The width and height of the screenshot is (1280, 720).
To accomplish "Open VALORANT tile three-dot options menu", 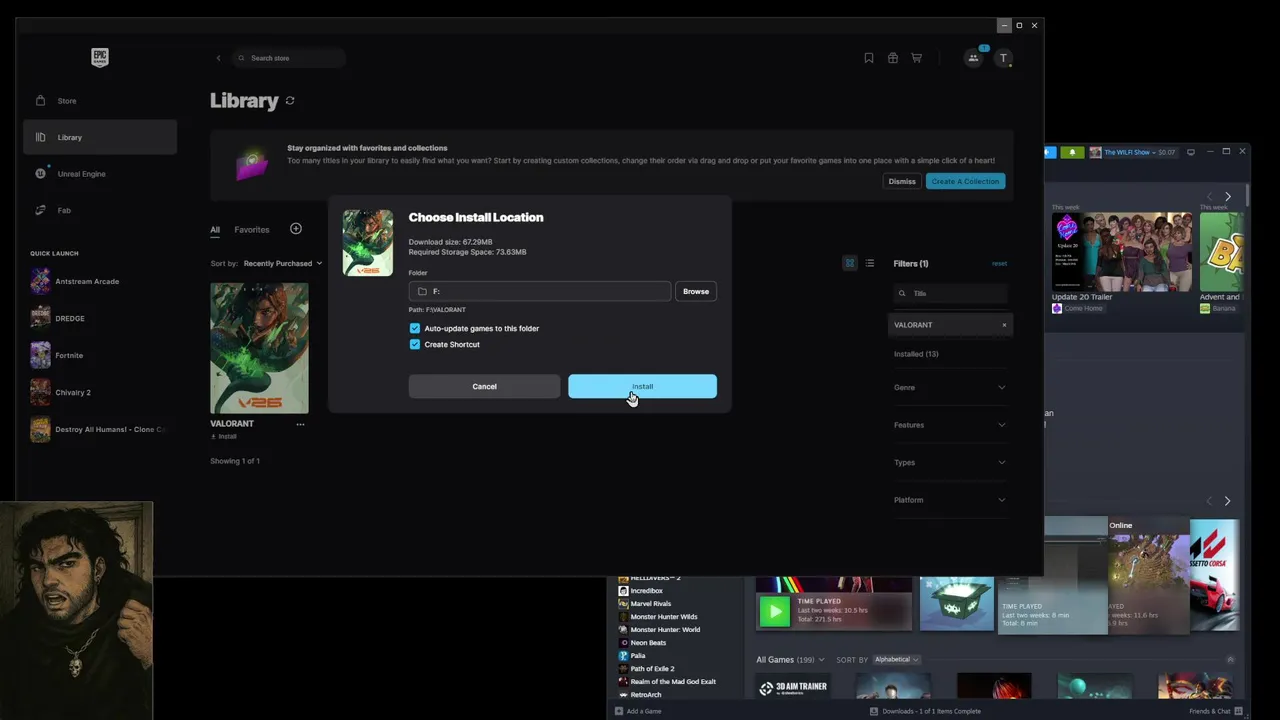I will [300, 424].
